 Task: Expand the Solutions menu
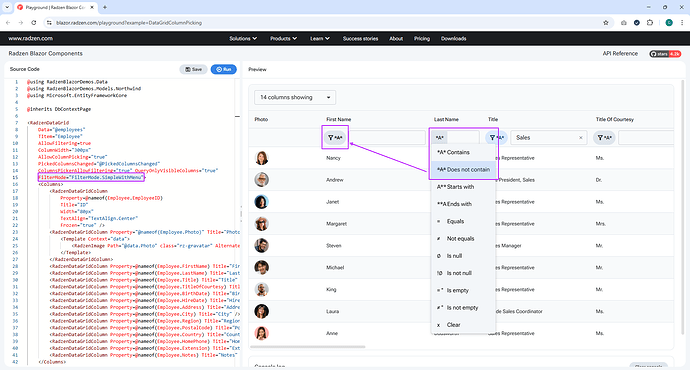(243, 39)
